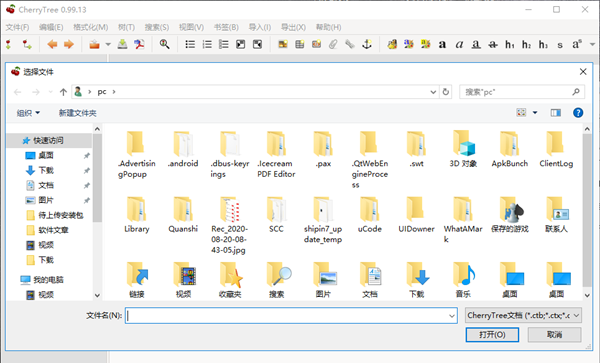This screenshot has width=600, height=363.
Task: Click the orange go forward arrow icon
Action: (x=69, y=44)
